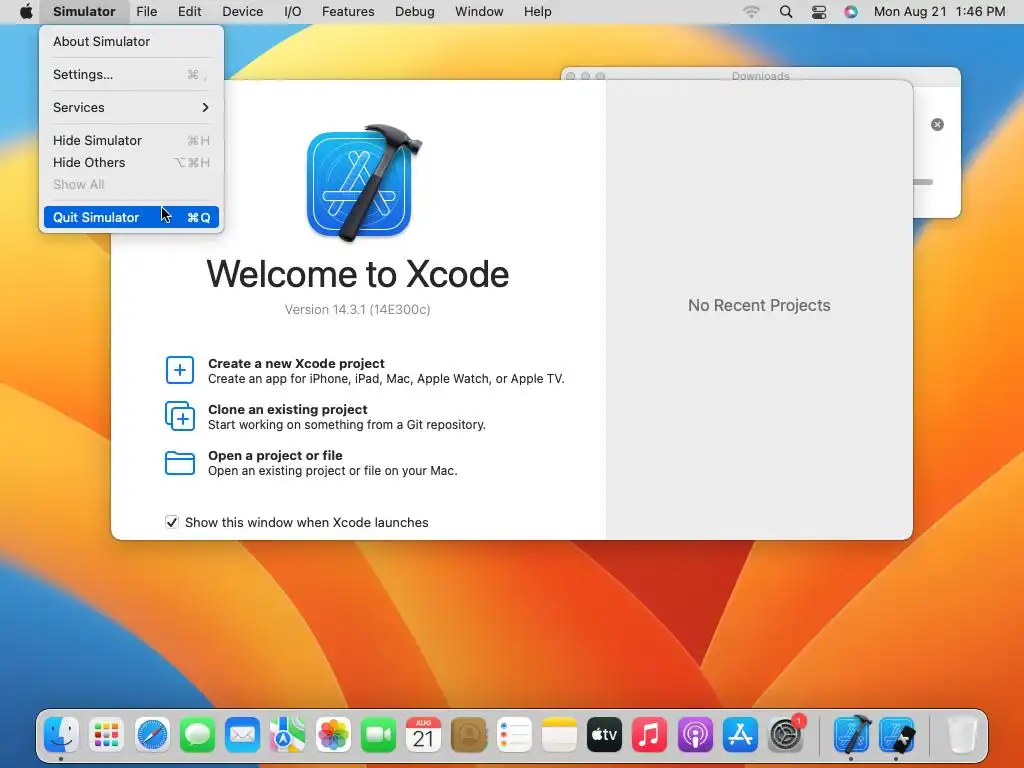Image resolution: width=1024 pixels, height=768 pixels.
Task: Click the clone existing project icon
Action: (x=180, y=416)
